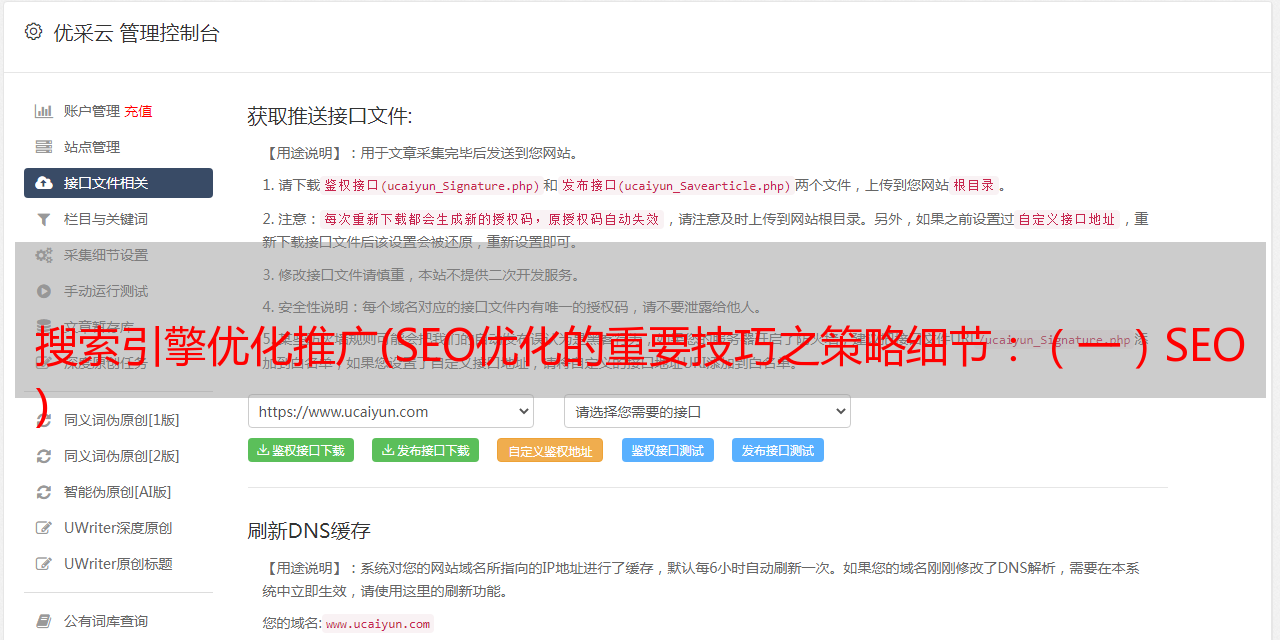1280x640 pixels.
Task: Click the 刷新DNS缓存 heading
Action: pyautogui.click(x=309, y=531)
